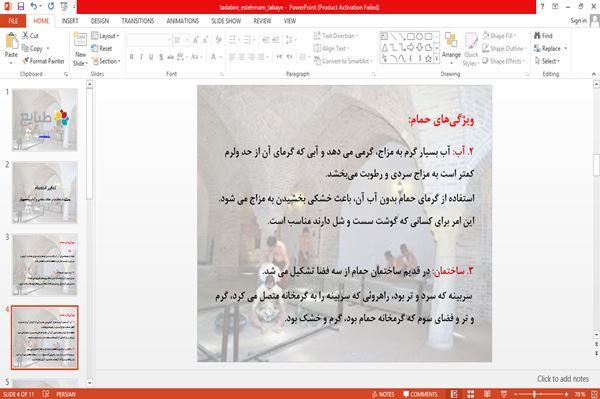
Task: Justify the text
Action: pyautogui.click(x=261, y=57)
